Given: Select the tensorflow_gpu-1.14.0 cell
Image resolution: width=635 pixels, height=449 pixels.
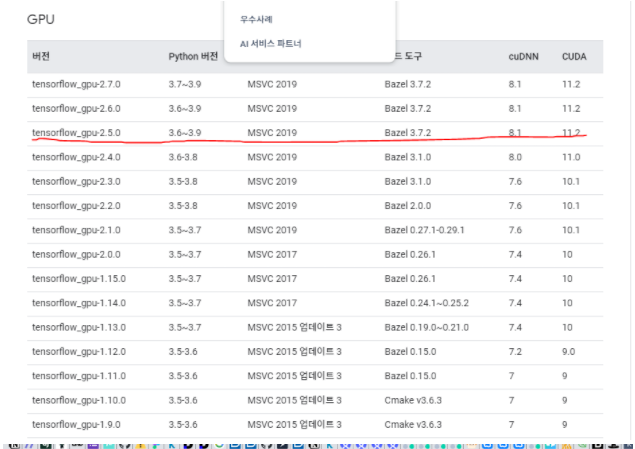Looking at the screenshot, I should (79, 303).
